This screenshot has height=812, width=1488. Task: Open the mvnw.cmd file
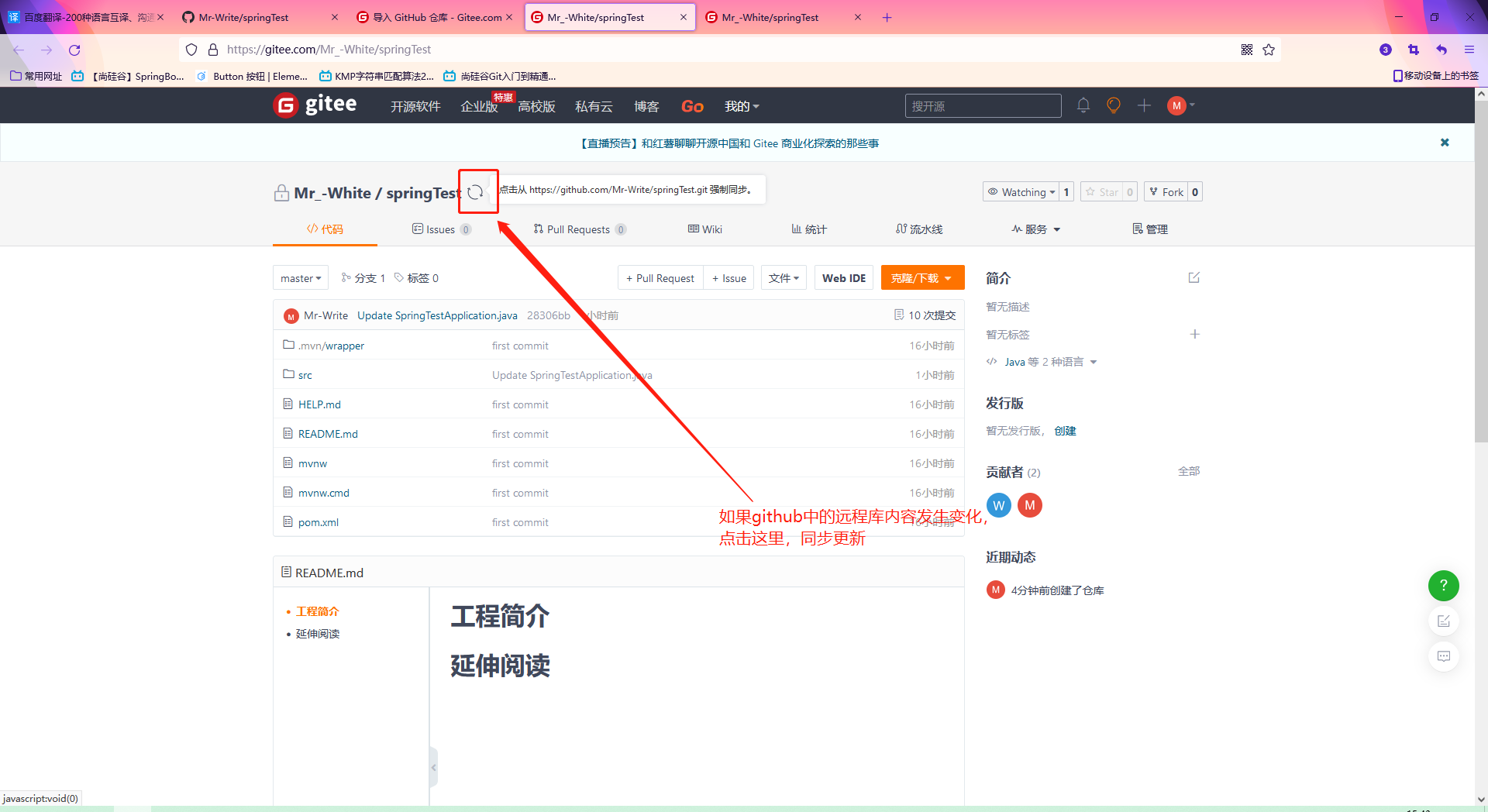coord(324,493)
